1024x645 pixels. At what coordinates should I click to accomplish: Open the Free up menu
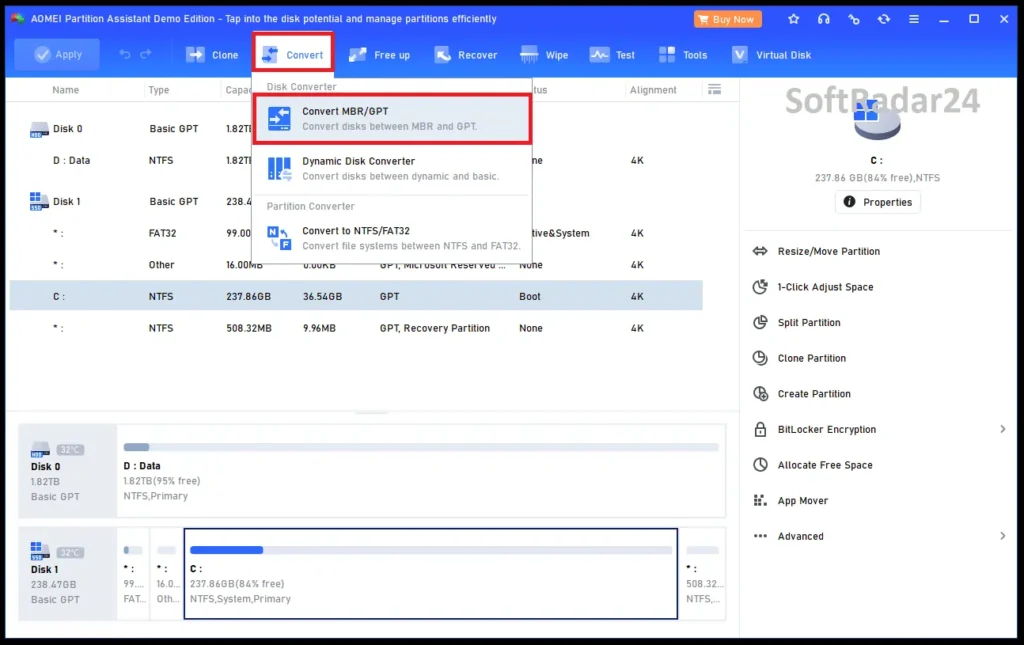379,55
